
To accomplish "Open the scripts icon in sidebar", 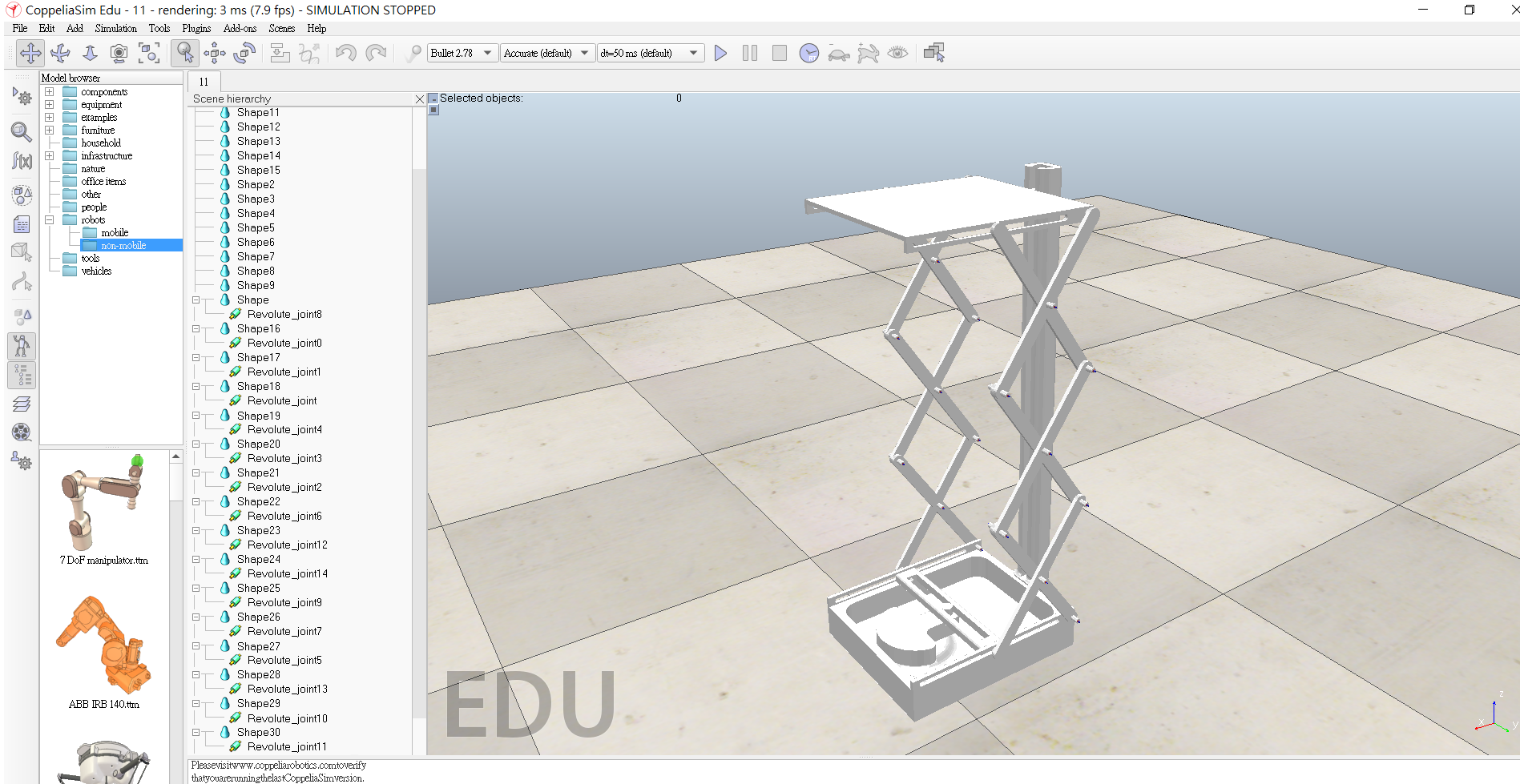I will (22, 224).
